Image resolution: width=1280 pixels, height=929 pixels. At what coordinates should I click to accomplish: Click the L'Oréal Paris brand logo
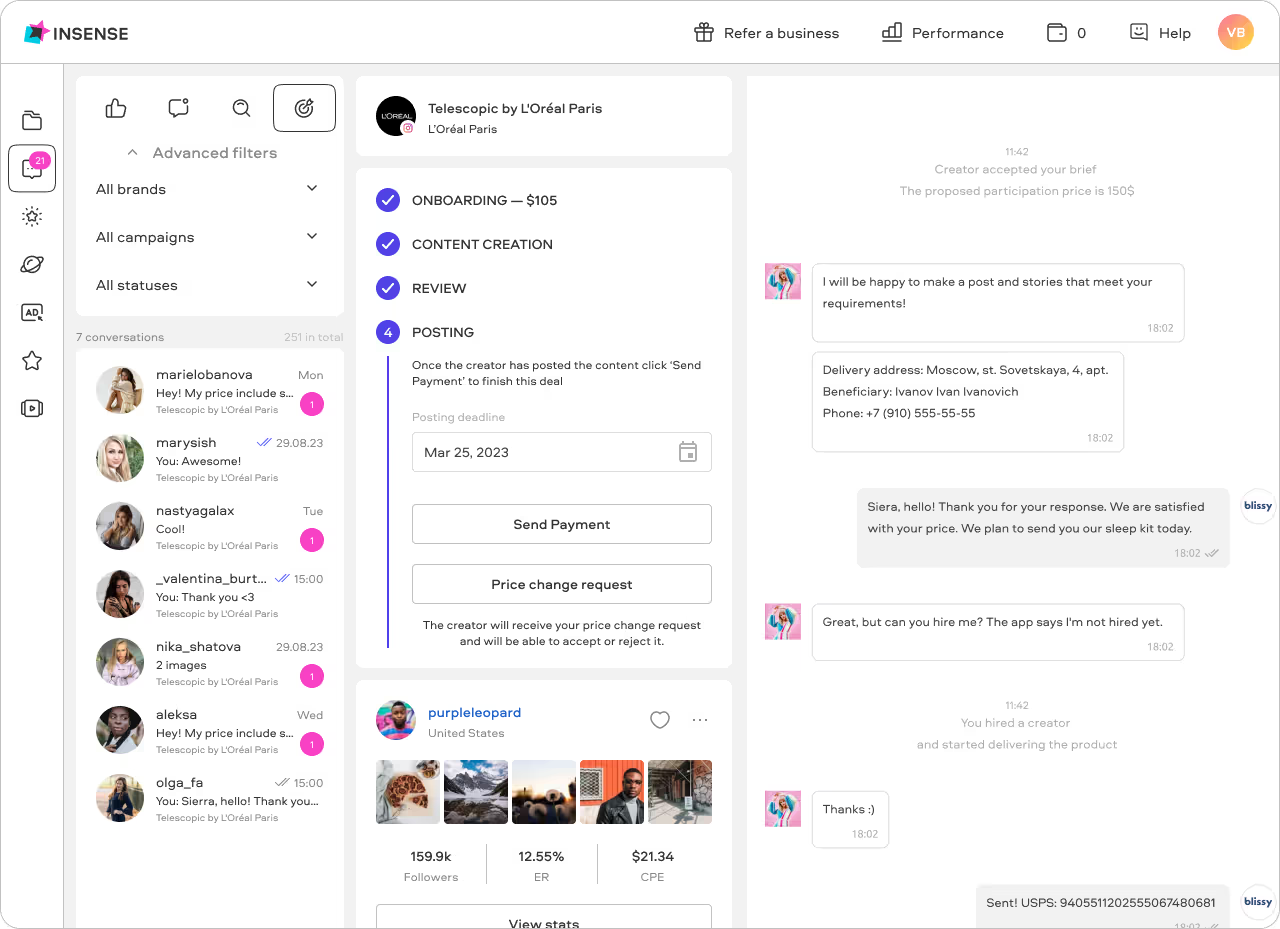(x=396, y=116)
